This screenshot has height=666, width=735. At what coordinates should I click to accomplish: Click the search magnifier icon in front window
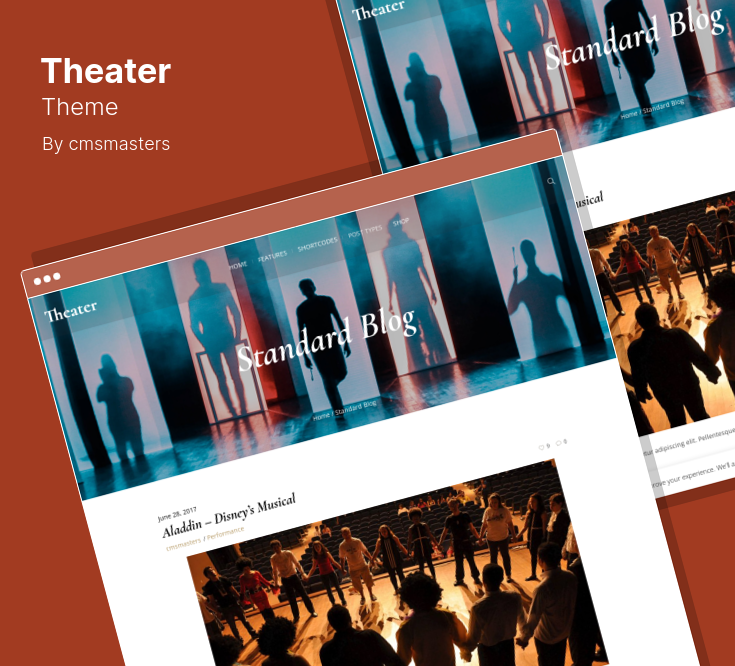551,181
